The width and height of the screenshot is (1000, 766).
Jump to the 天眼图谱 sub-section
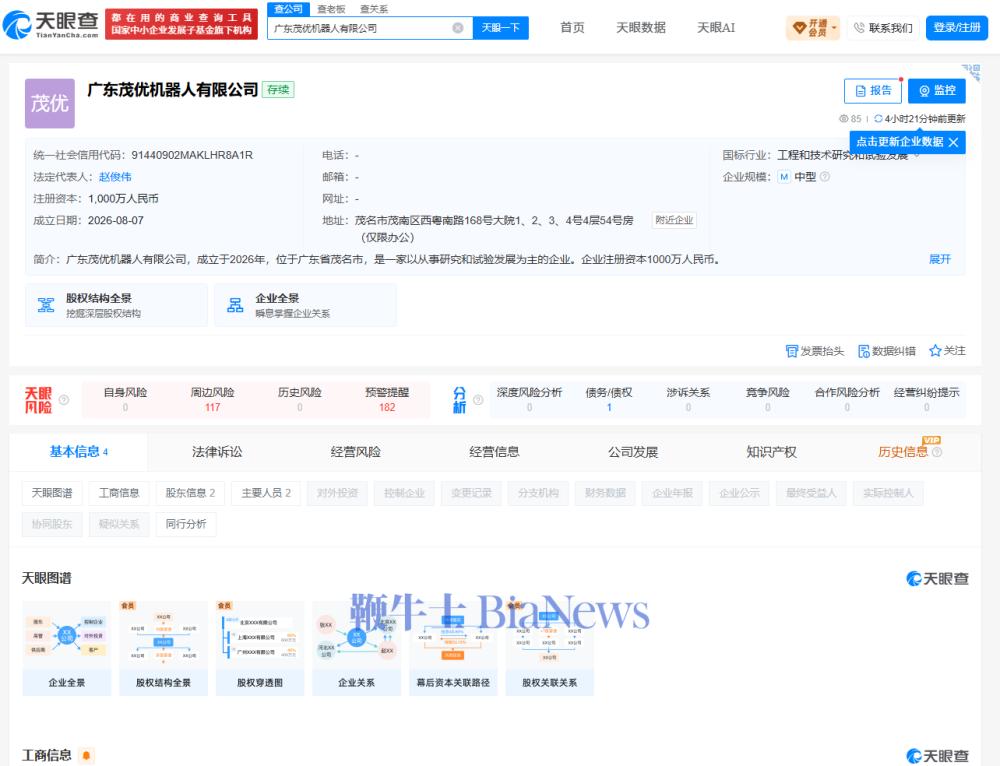pos(52,493)
